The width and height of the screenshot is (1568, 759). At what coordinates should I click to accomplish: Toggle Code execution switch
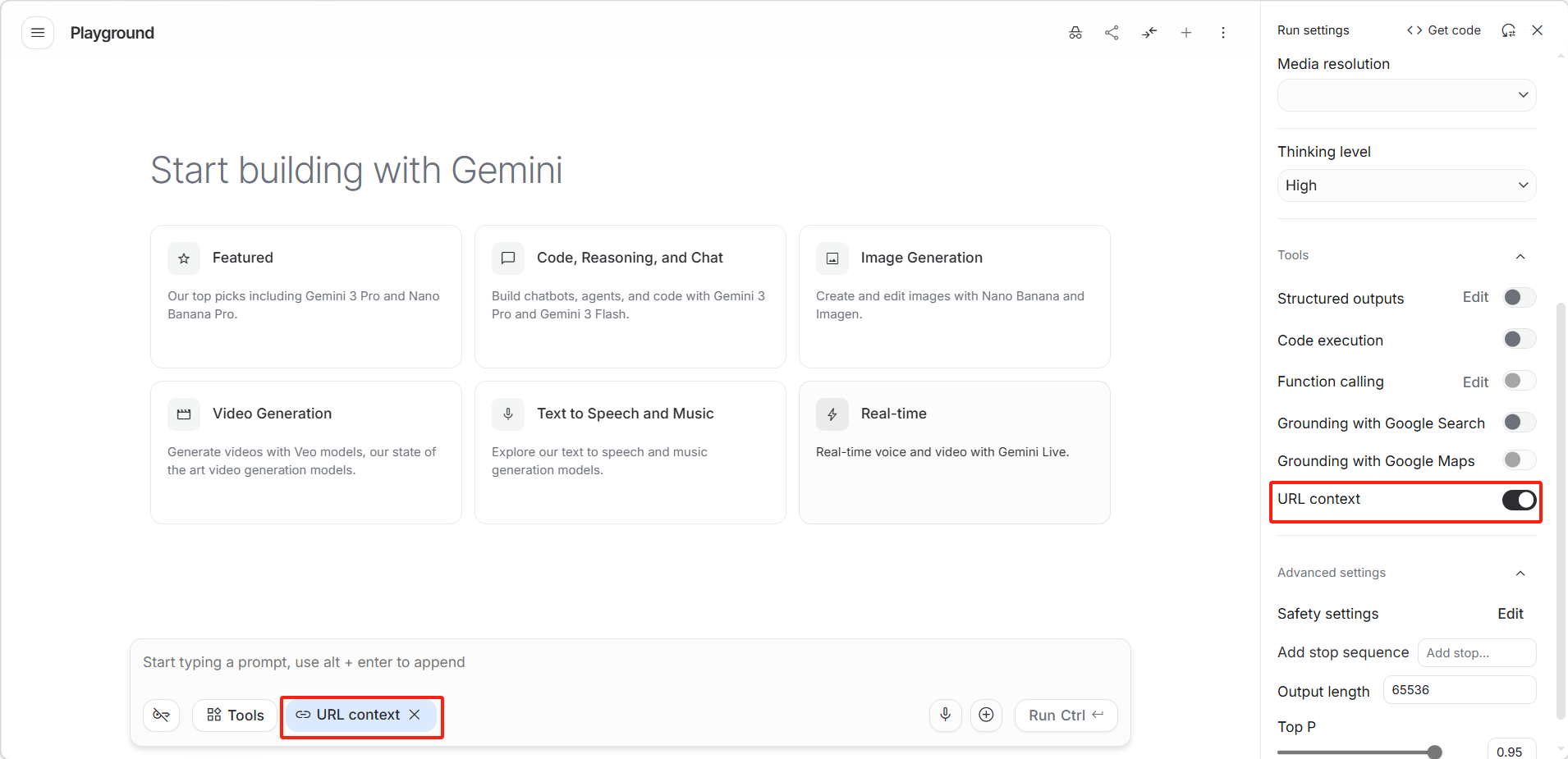(1519, 340)
